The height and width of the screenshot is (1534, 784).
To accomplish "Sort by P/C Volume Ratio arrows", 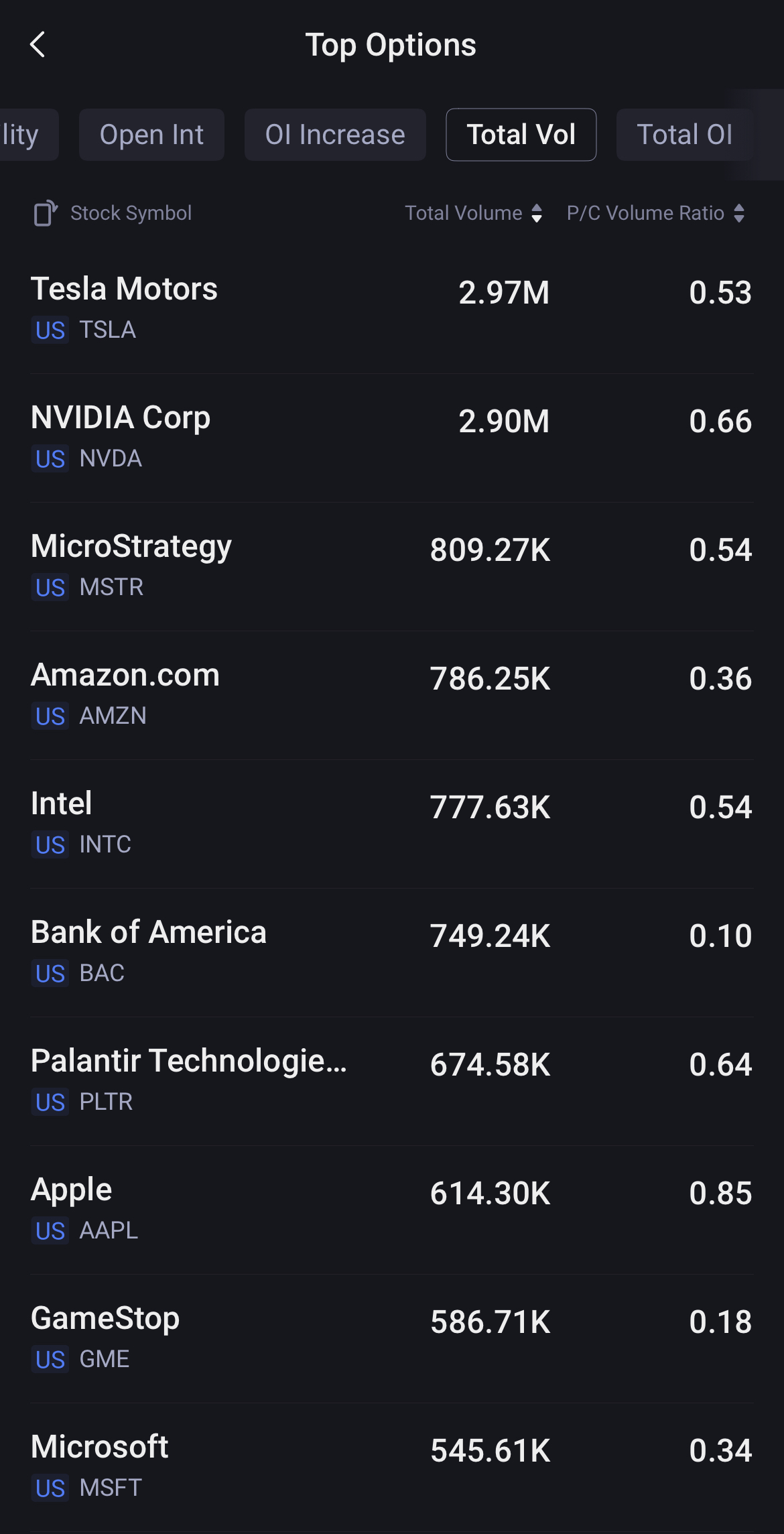I will 738,213.
